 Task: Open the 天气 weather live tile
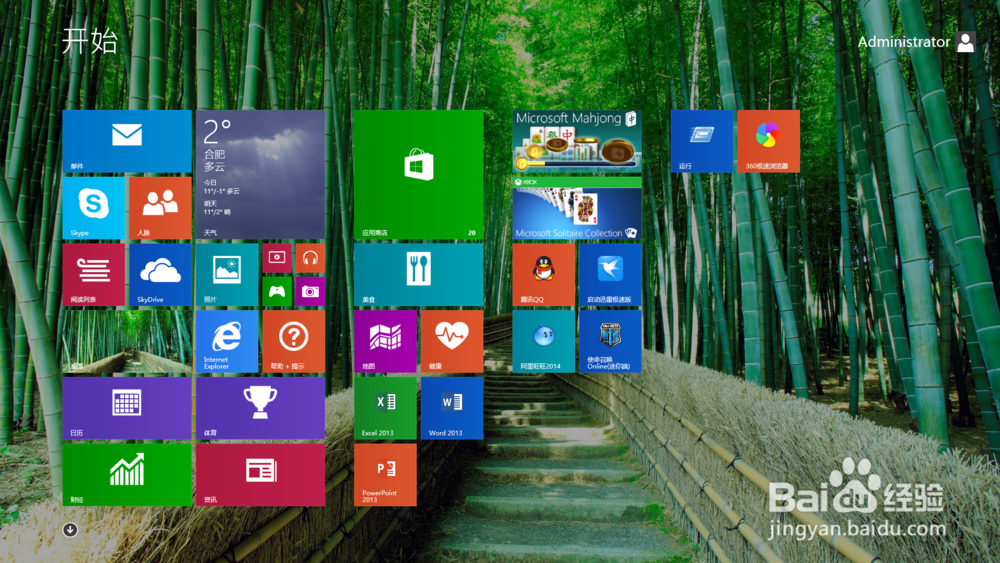coord(260,175)
